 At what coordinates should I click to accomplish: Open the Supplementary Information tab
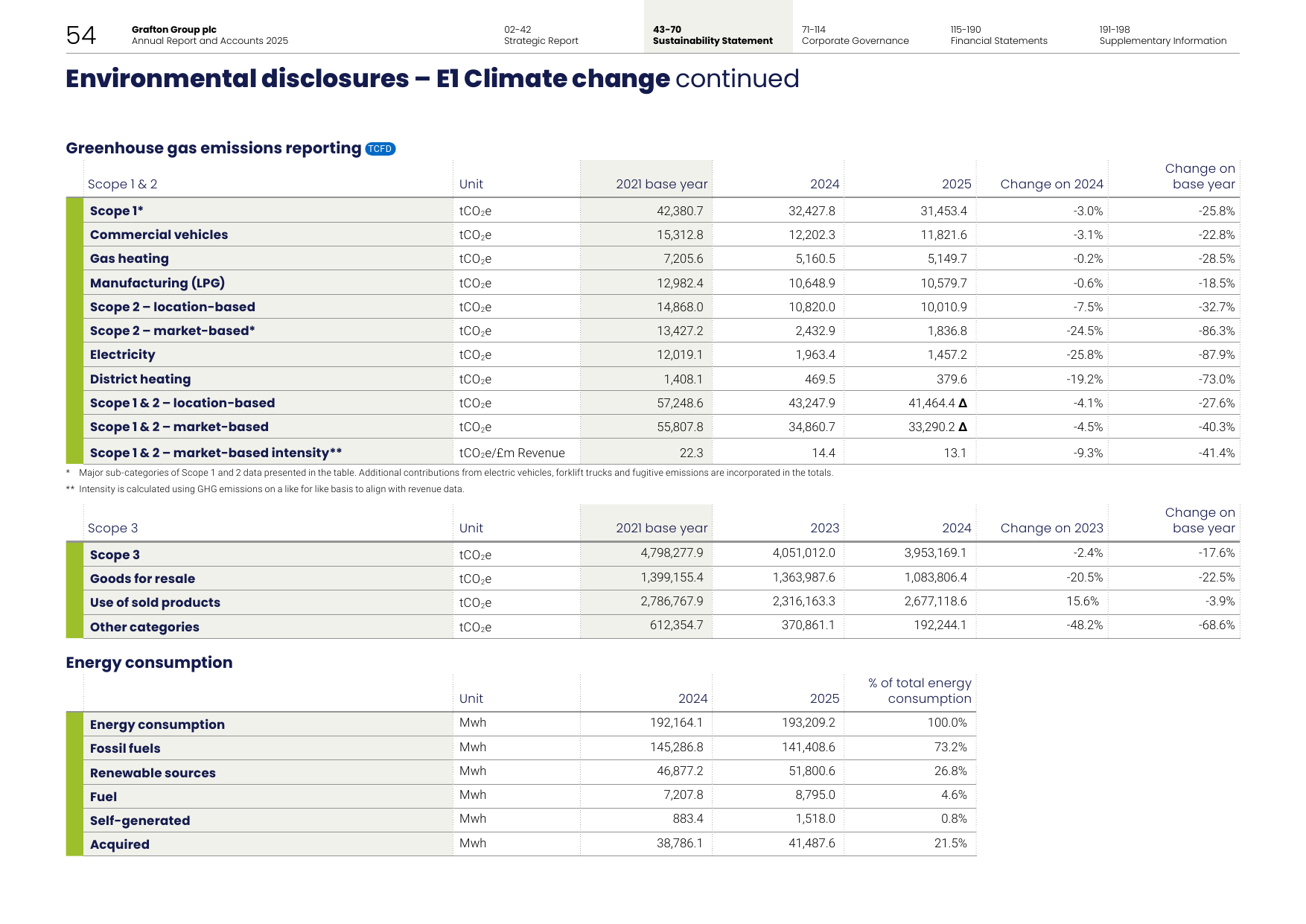pos(1162,35)
